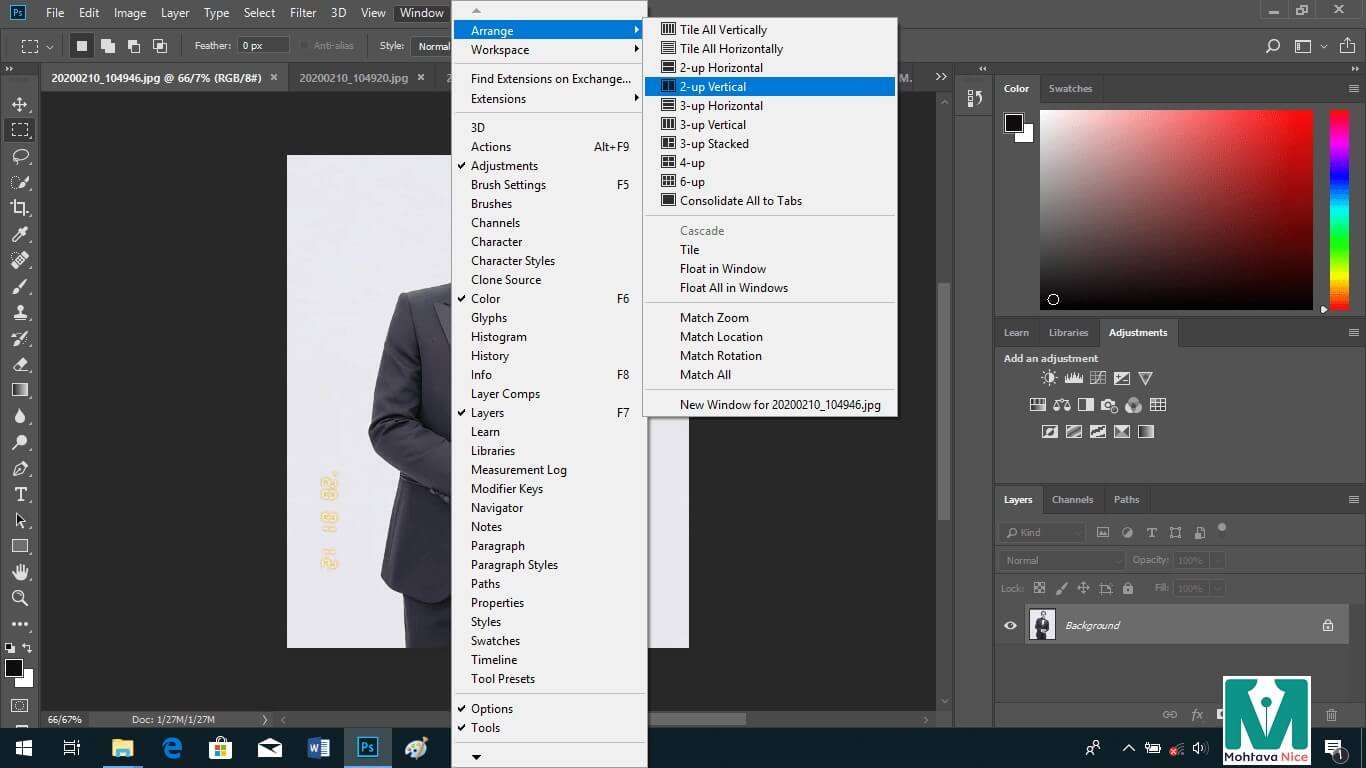Select the Brush tool
This screenshot has height=768, width=1366.
20,286
